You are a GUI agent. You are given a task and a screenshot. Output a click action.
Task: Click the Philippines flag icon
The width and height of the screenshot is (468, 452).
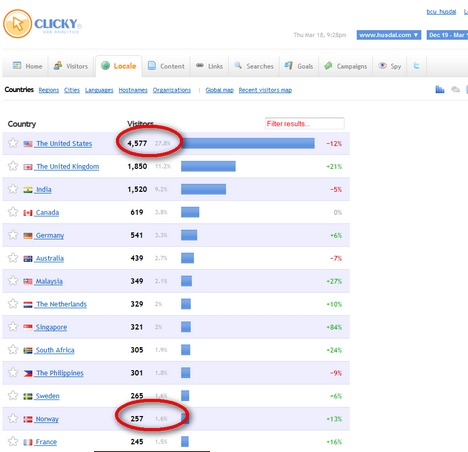tap(28, 373)
